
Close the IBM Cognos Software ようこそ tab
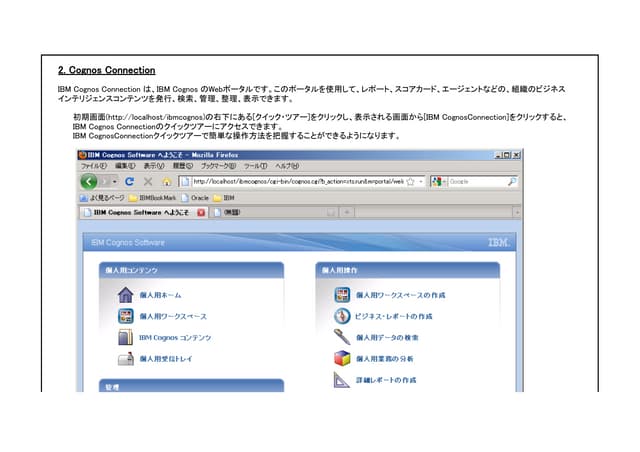(201, 212)
